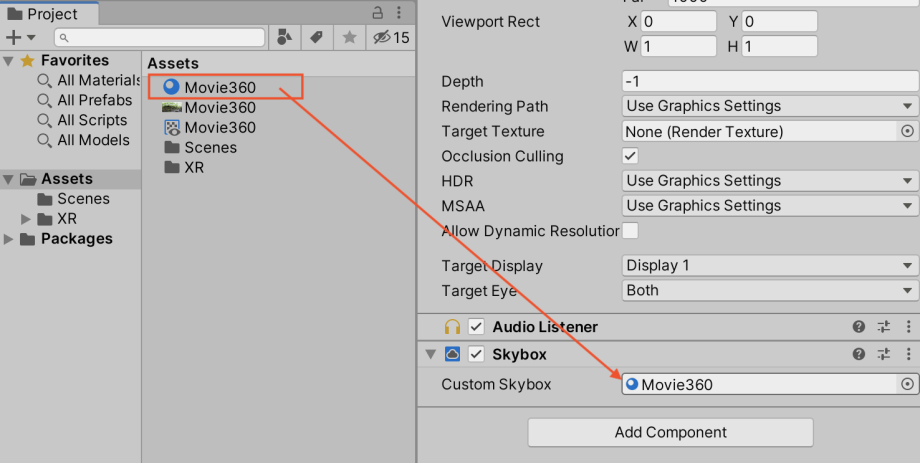Click the Search by Type filter icon
920x463 pixels.
284,38
